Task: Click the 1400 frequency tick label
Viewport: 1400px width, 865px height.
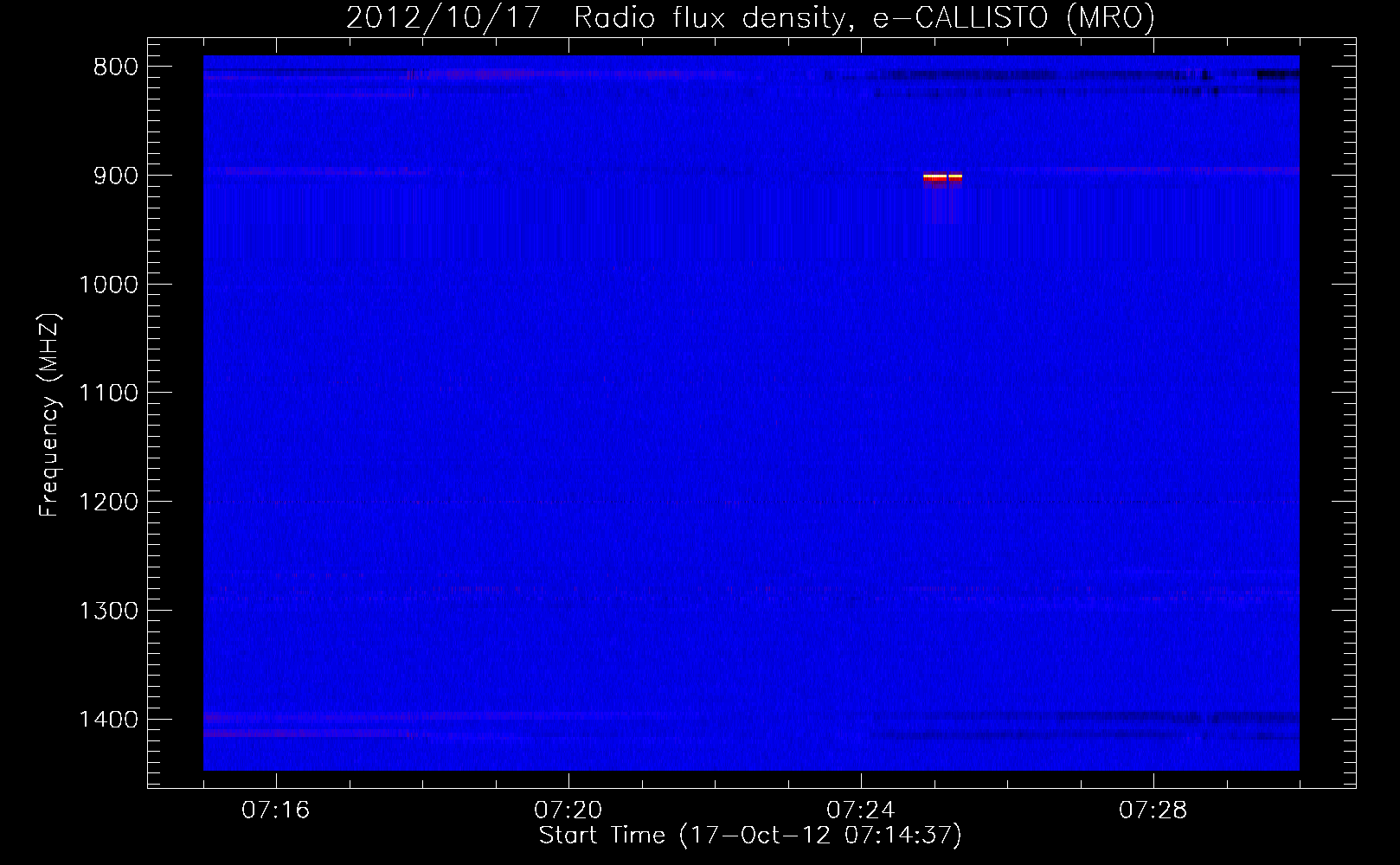Action: tap(108, 720)
